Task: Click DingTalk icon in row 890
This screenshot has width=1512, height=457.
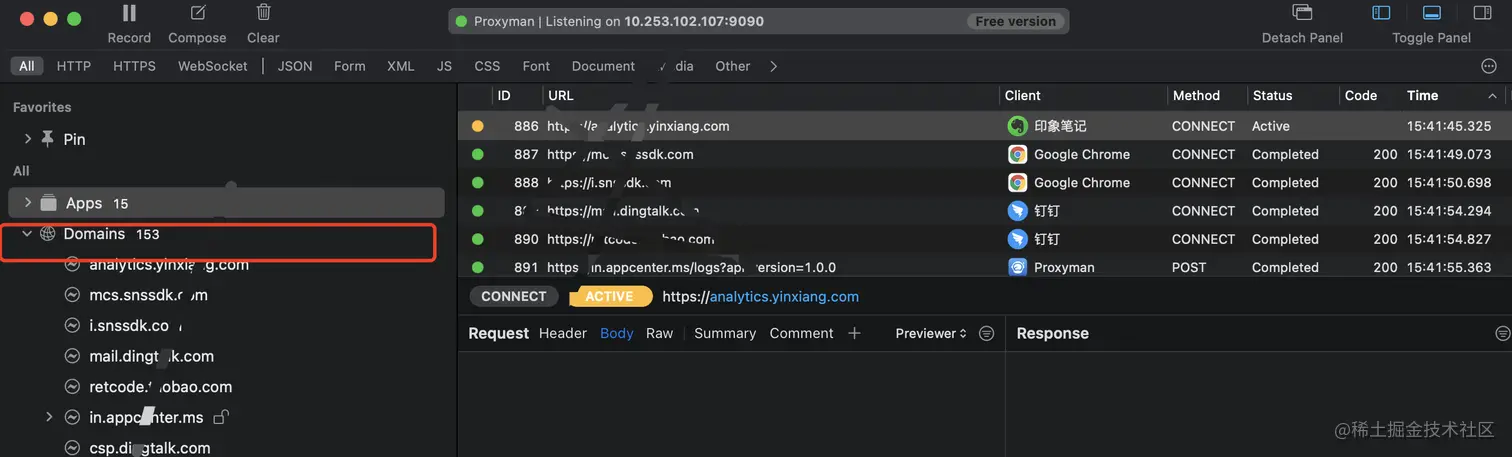Action: (1017, 239)
